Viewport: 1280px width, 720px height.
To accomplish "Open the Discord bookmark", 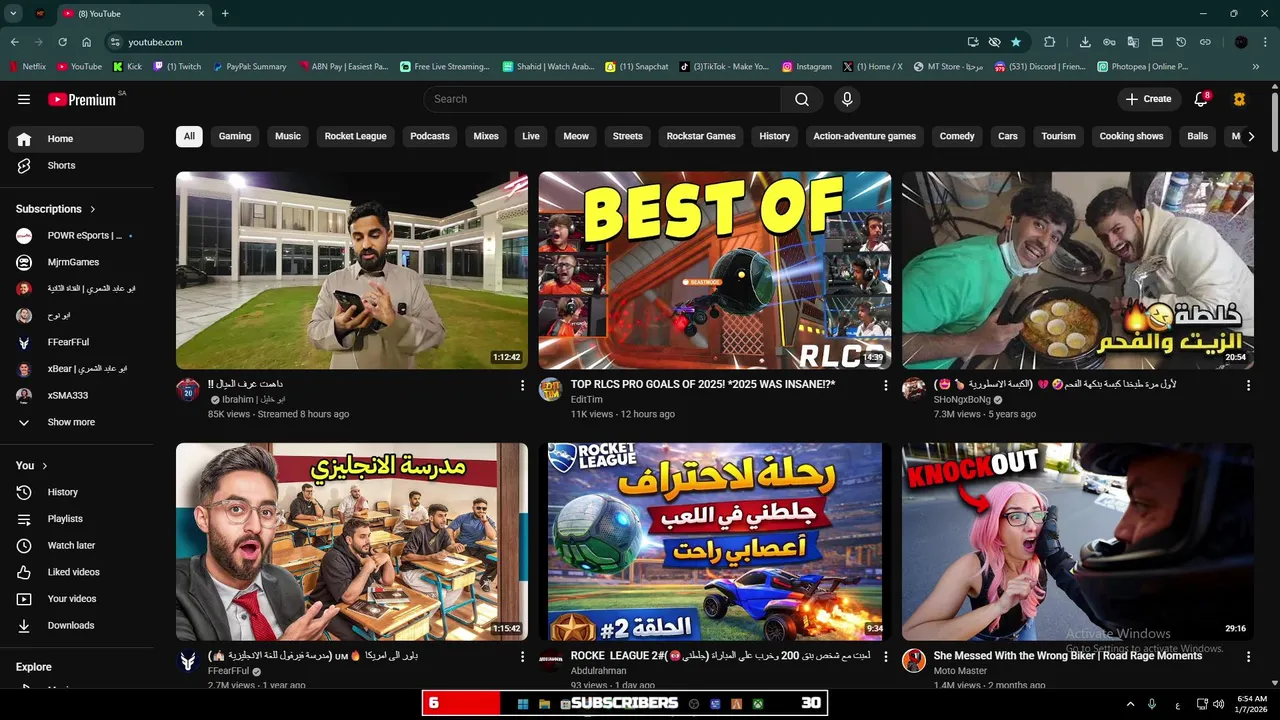I will click(1040, 67).
